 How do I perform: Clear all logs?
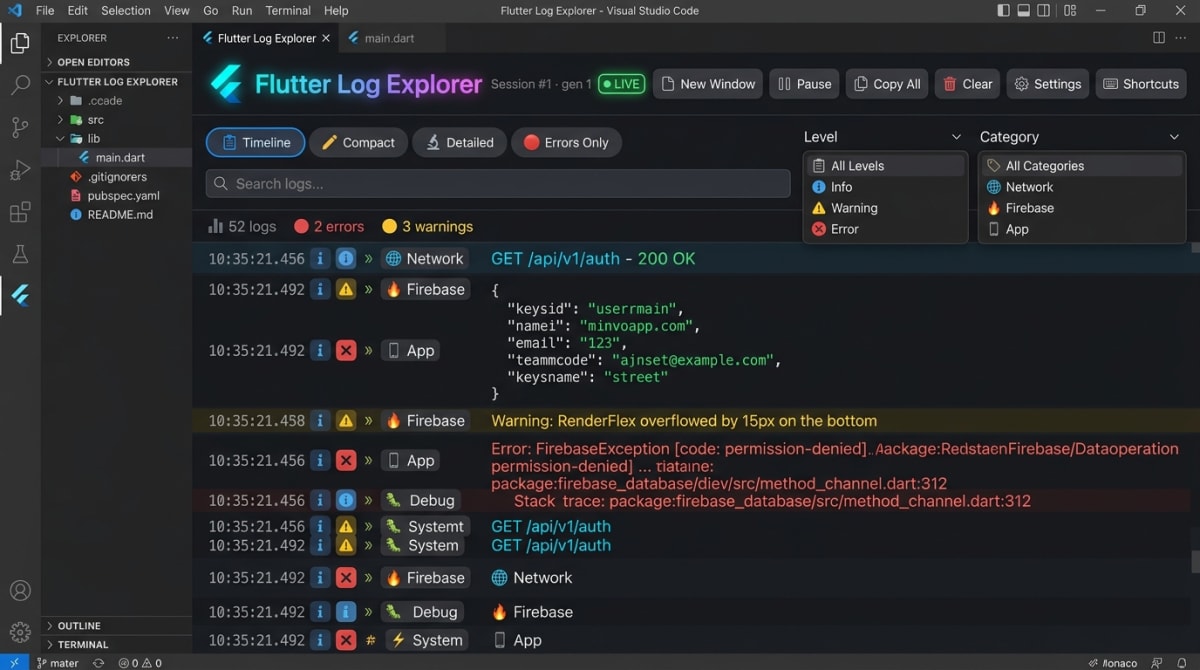click(967, 84)
